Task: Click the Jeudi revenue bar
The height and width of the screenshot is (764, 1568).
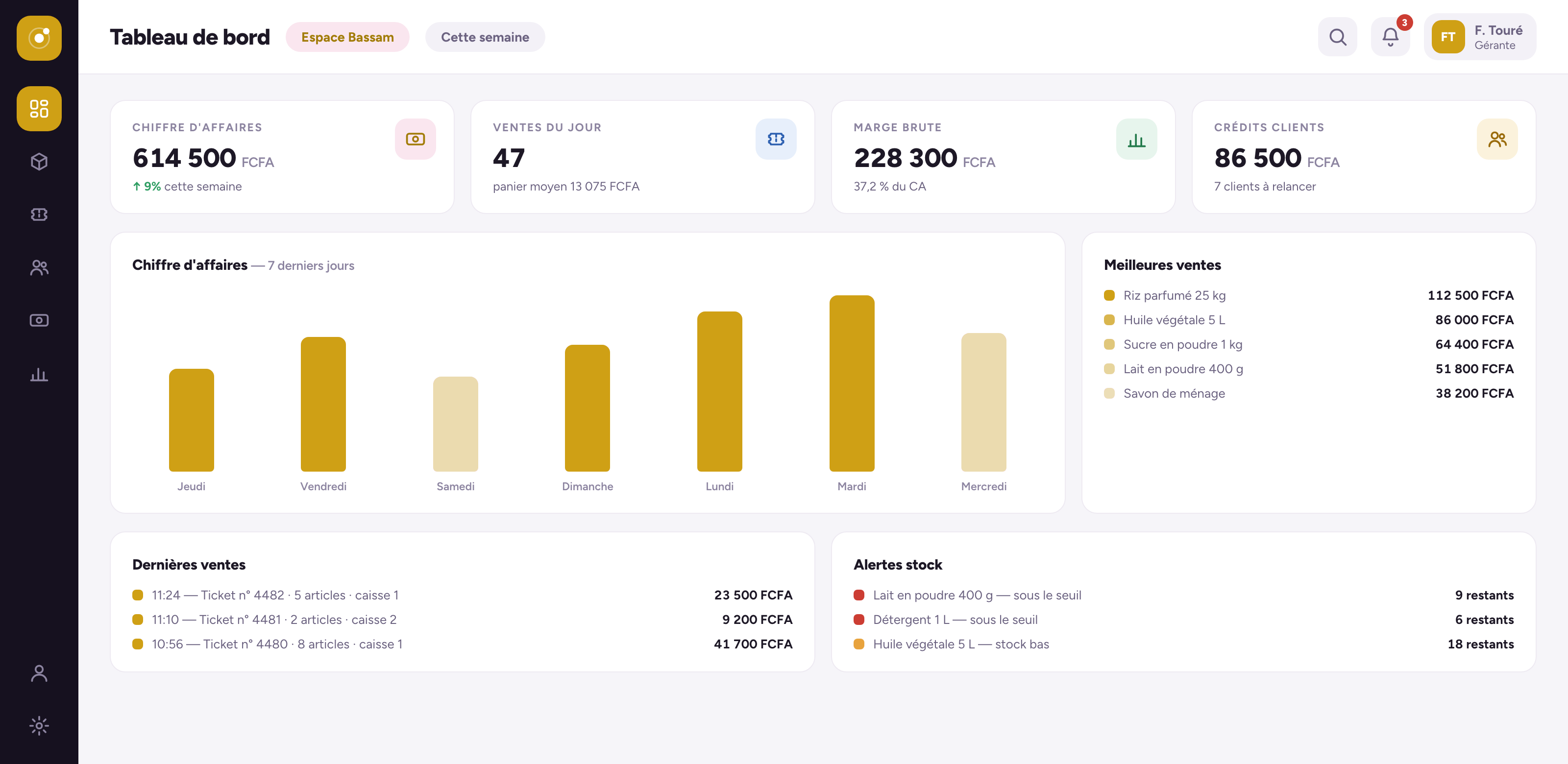Action: coord(191,420)
